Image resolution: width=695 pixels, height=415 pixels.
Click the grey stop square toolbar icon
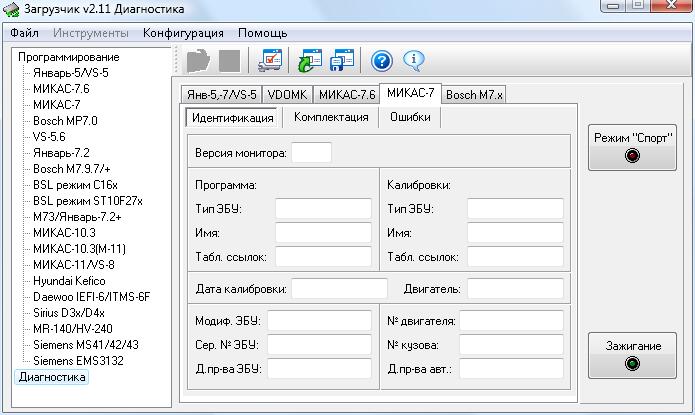[x=230, y=61]
